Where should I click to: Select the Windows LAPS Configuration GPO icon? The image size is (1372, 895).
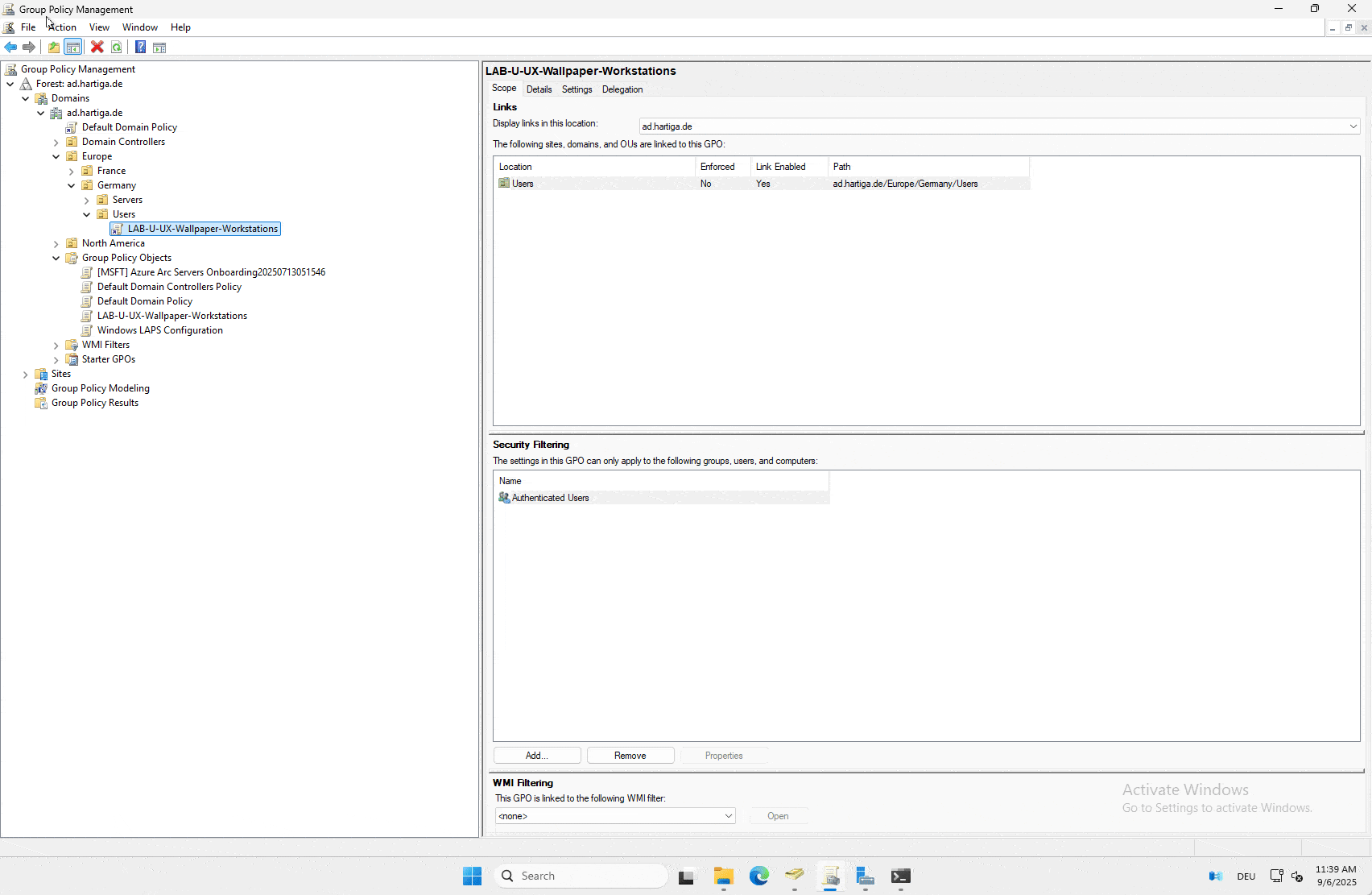(87, 330)
